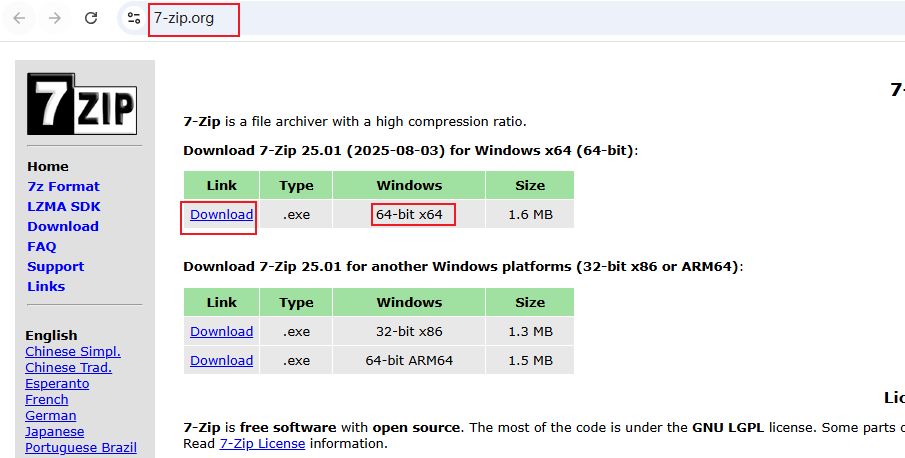Viewport: 905px width, 458px height.
Task: Go to the Download page in sidebar
Action: pos(63,226)
